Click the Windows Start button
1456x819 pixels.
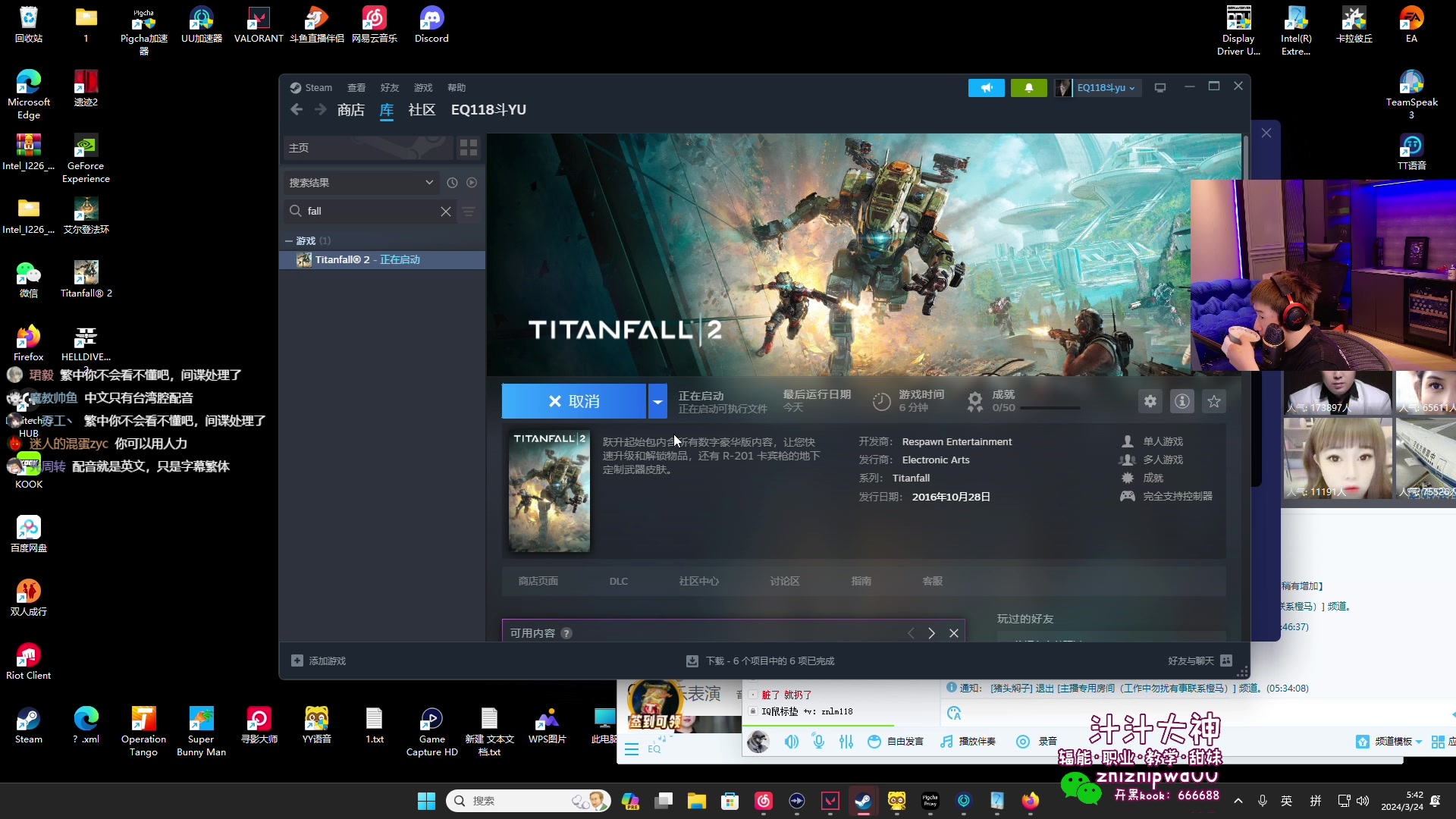pos(426,801)
